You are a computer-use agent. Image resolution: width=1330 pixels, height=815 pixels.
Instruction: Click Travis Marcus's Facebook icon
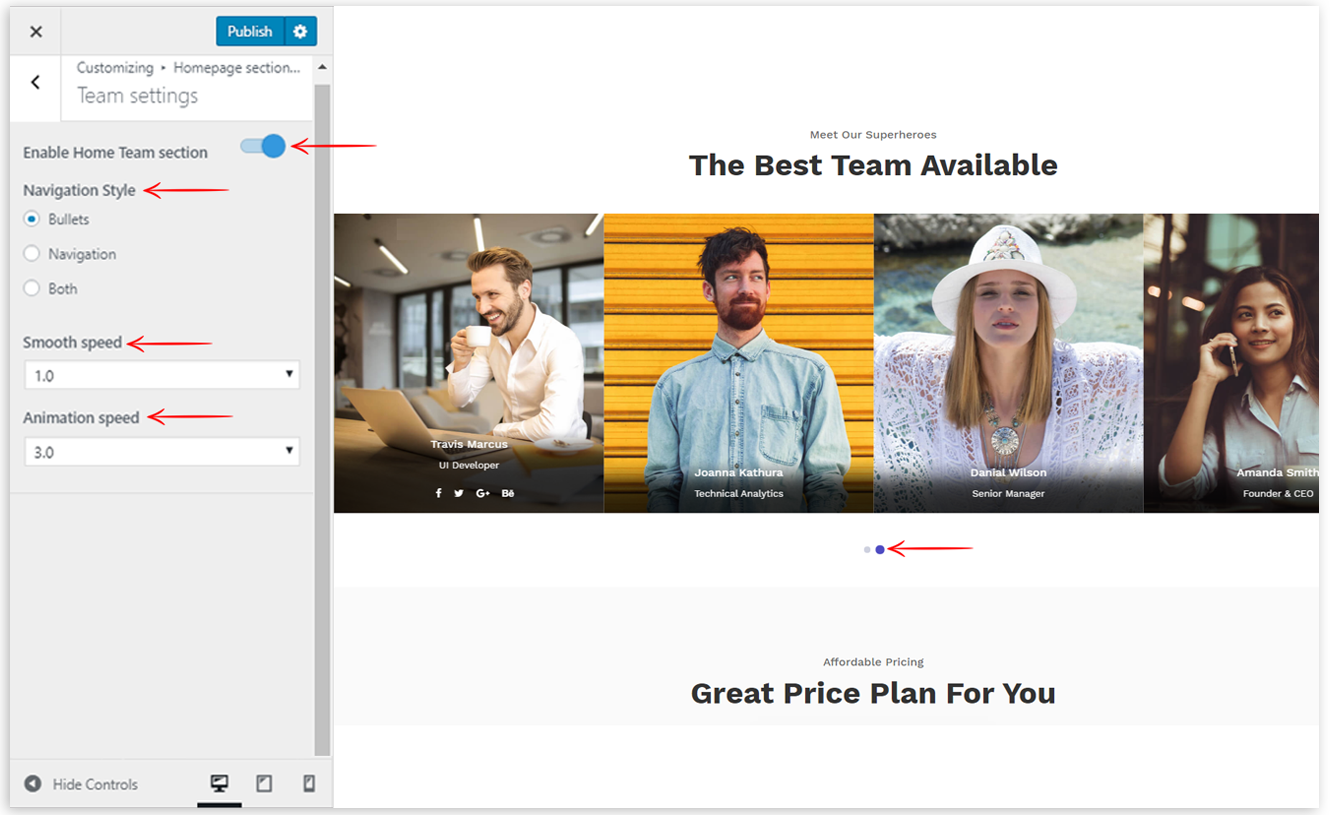coord(438,493)
